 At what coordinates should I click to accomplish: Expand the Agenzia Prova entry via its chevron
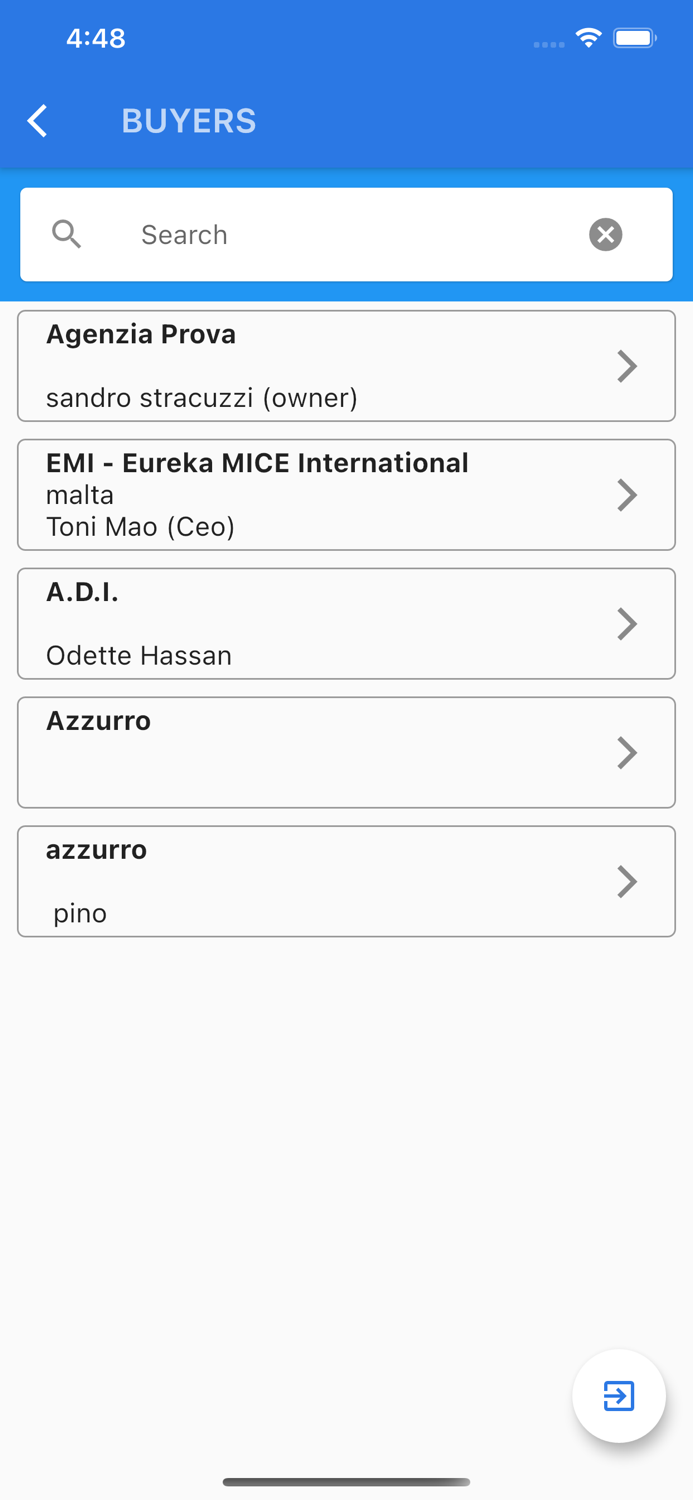[628, 366]
